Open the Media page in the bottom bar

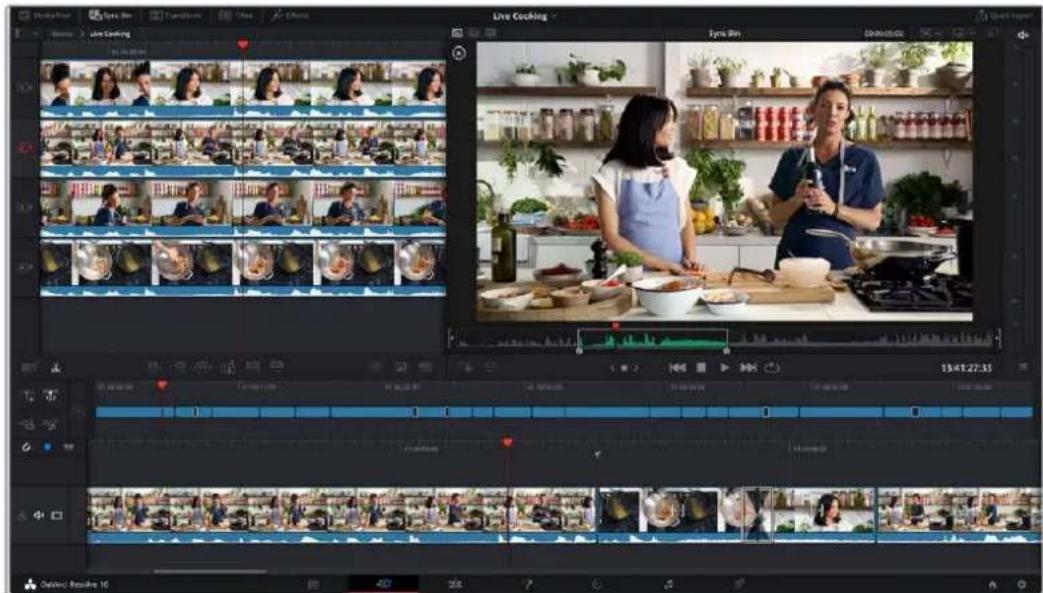(313, 584)
